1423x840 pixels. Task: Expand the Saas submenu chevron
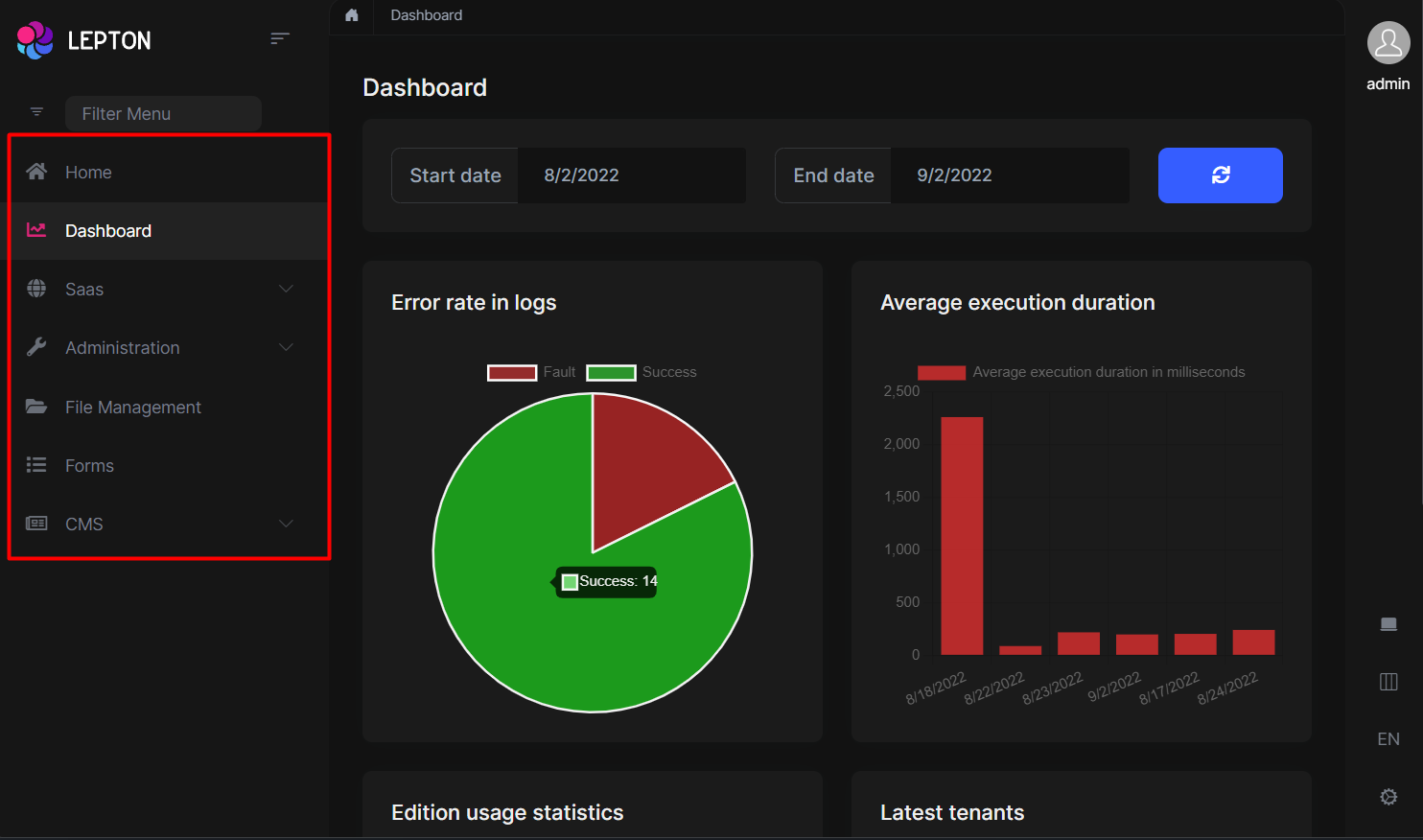coord(286,289)
